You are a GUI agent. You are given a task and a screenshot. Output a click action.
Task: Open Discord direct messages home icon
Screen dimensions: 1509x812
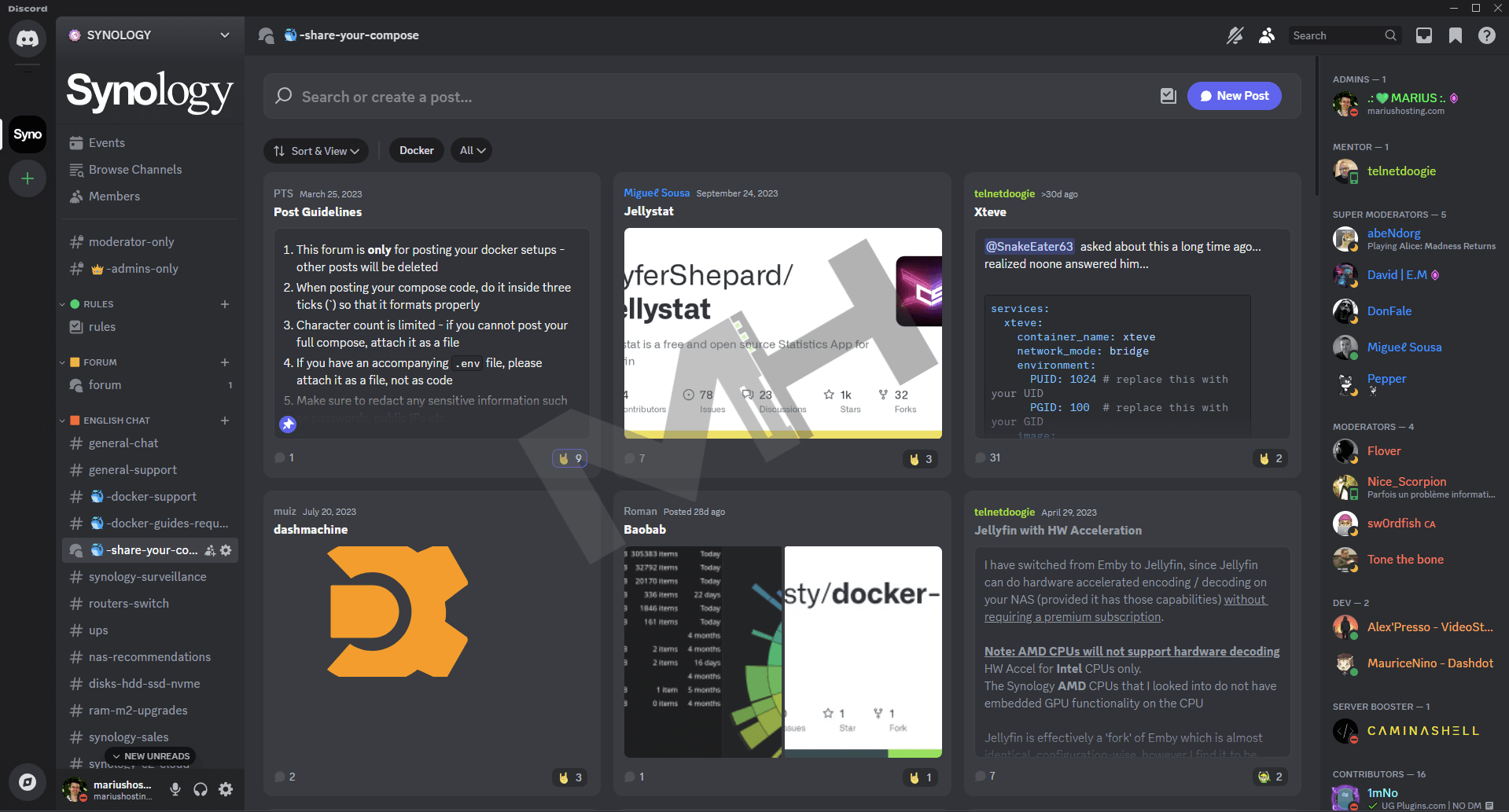tap(28, 38)
